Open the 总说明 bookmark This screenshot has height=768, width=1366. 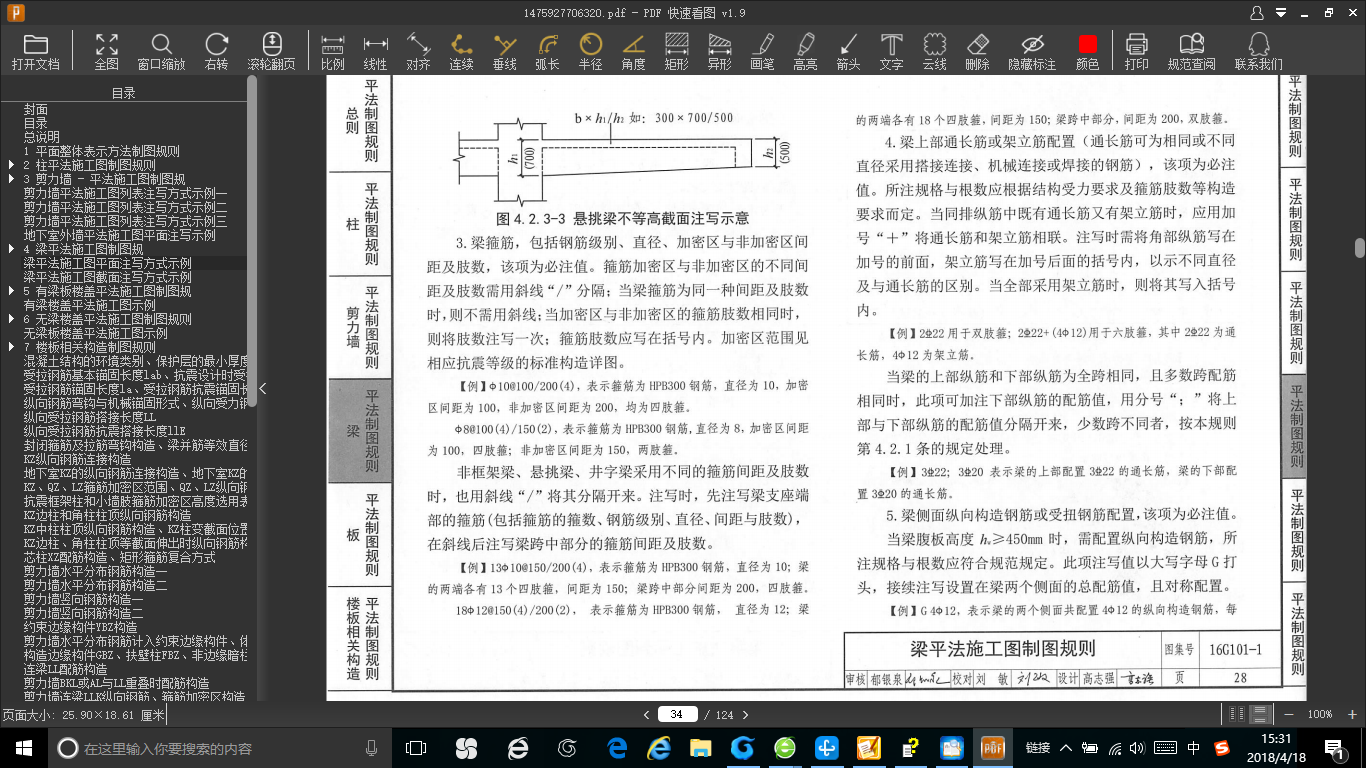point(42,137)
